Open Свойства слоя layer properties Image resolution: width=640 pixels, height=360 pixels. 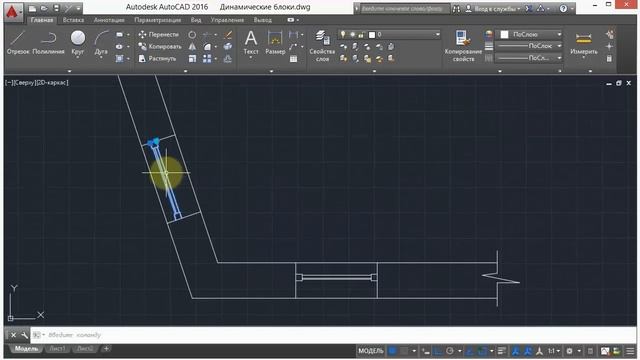(x=322, y=46)
